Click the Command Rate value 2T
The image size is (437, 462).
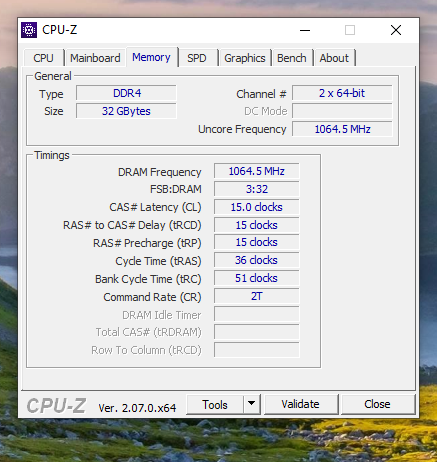pyautogui.click(x=257, y=296)
